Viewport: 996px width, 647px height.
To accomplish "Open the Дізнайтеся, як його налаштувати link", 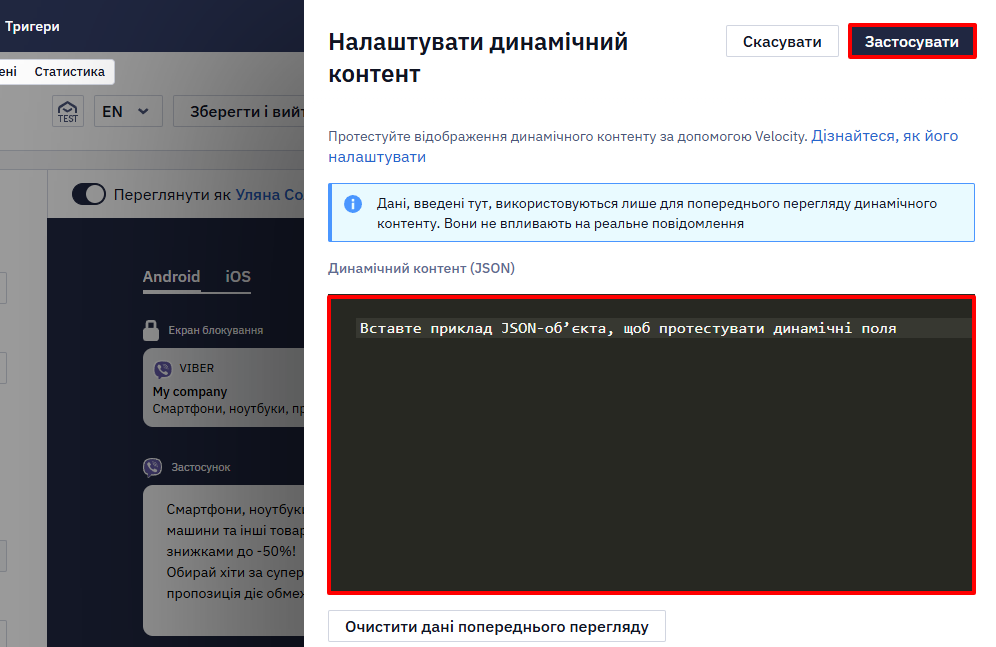I will tap(643, 146).
